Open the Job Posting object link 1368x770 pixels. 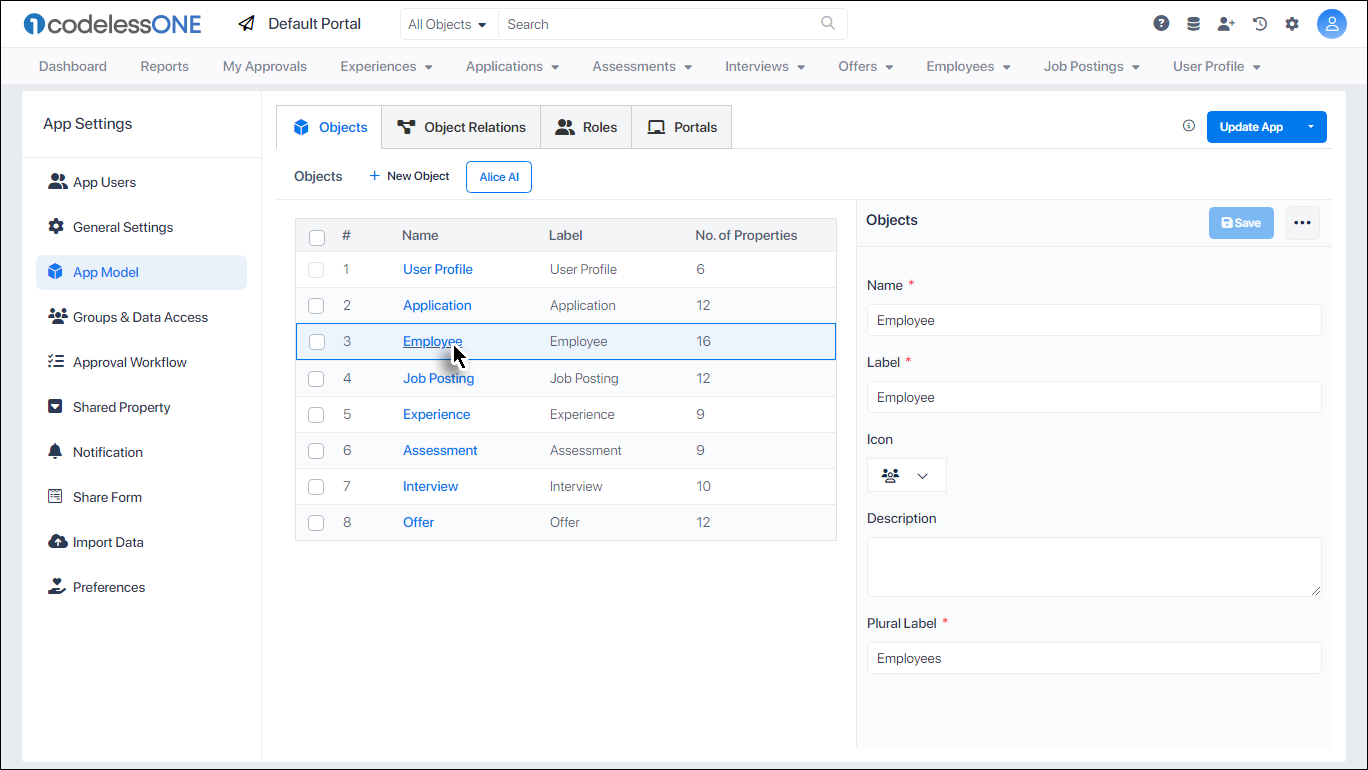click(438, 378)
